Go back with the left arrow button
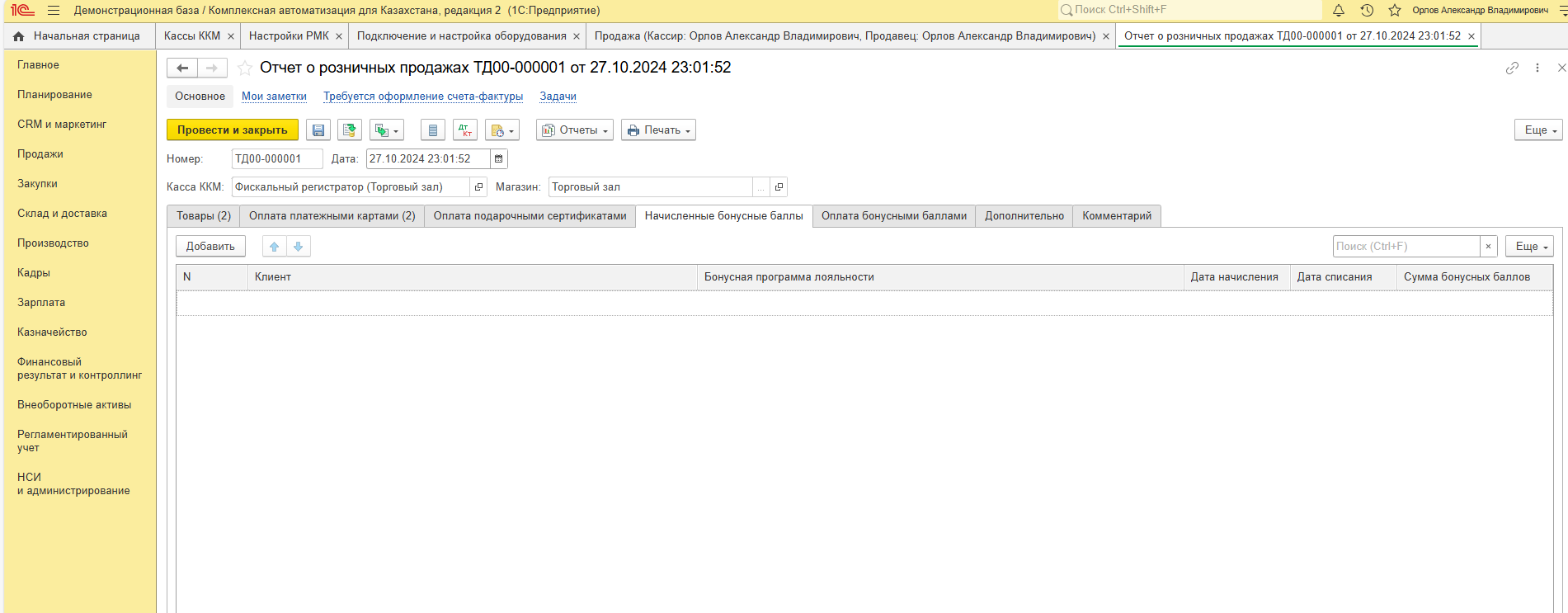The height and width of the screenshot is (613, 1568). click(x=182, y=68)
